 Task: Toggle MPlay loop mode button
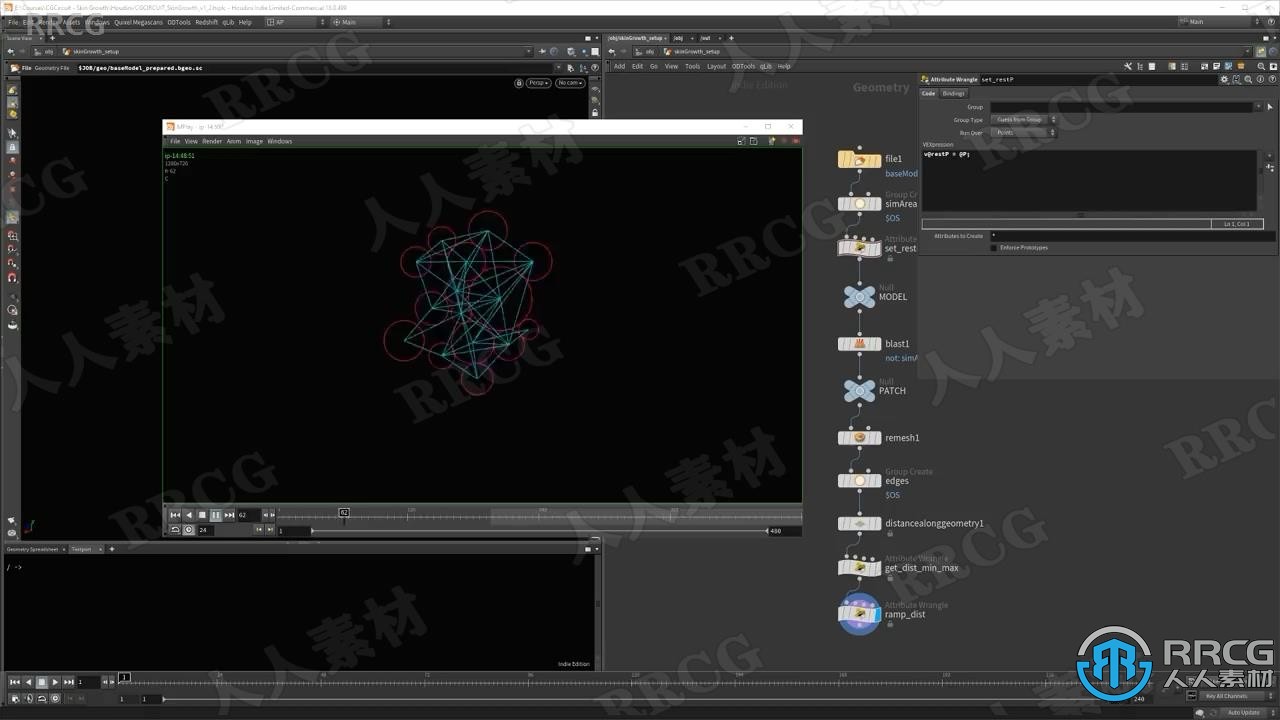click(175, 530)
